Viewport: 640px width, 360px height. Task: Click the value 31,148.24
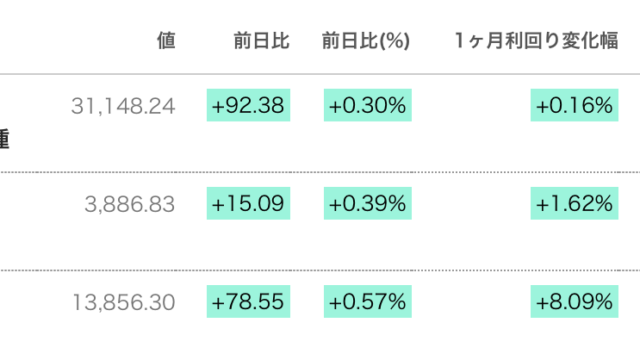click(x=123, y=106)
